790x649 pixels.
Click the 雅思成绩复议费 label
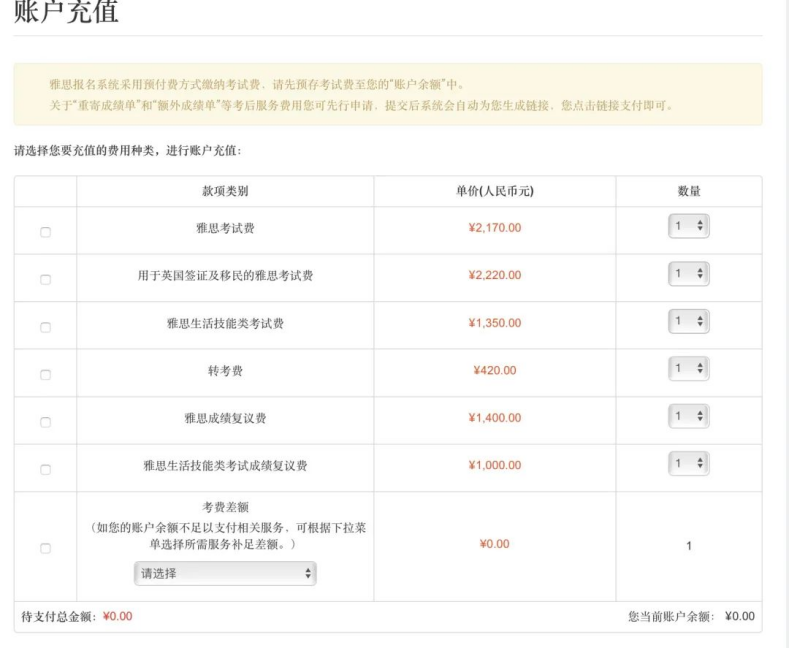pos(225,418)
